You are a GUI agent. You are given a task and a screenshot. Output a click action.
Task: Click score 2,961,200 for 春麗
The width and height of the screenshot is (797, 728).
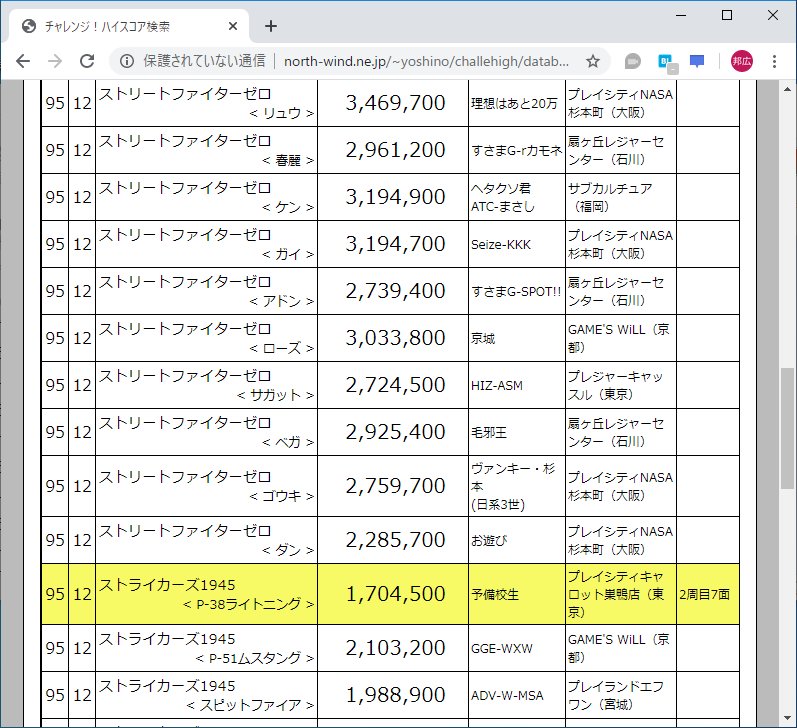pos(395,150)
